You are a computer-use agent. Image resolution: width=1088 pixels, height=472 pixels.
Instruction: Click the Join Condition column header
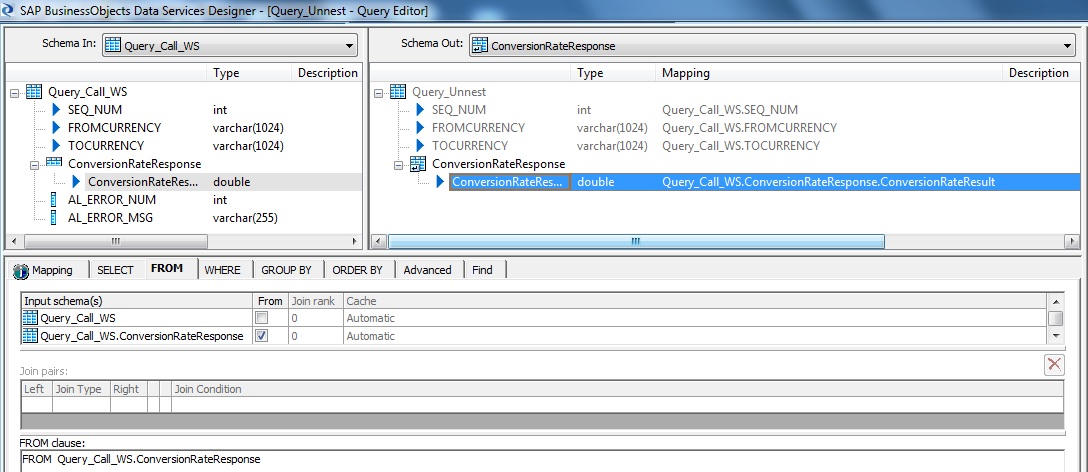(x=618, y=389)
